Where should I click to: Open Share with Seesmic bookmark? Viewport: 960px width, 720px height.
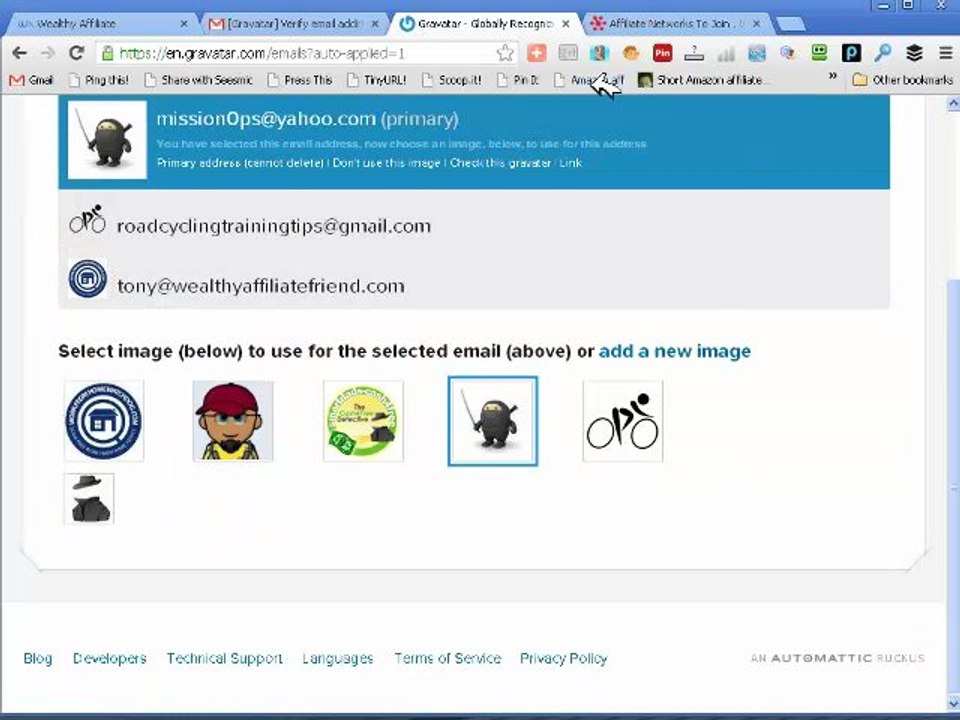click(x=198, y=80)
